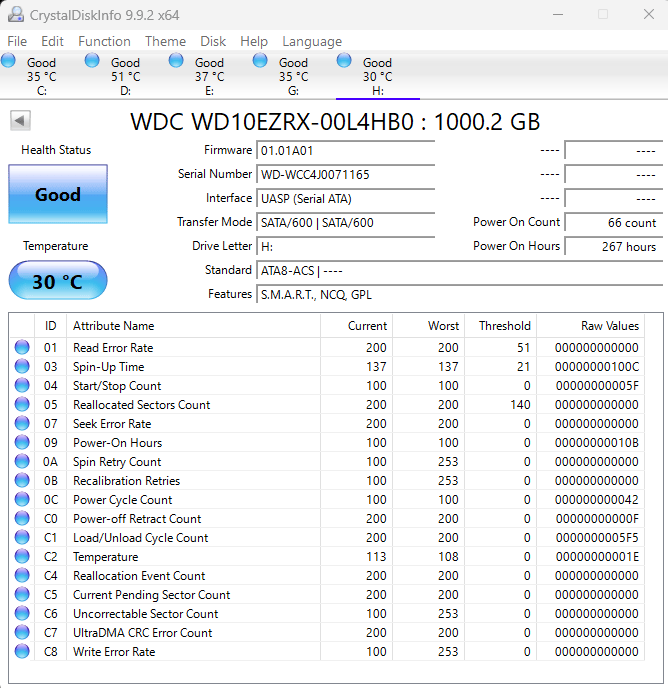Click the Interface field UASP (Serial ATA)
Image resolution: width=668 pixels, height=688 pixels.
(x=345, y=199)
